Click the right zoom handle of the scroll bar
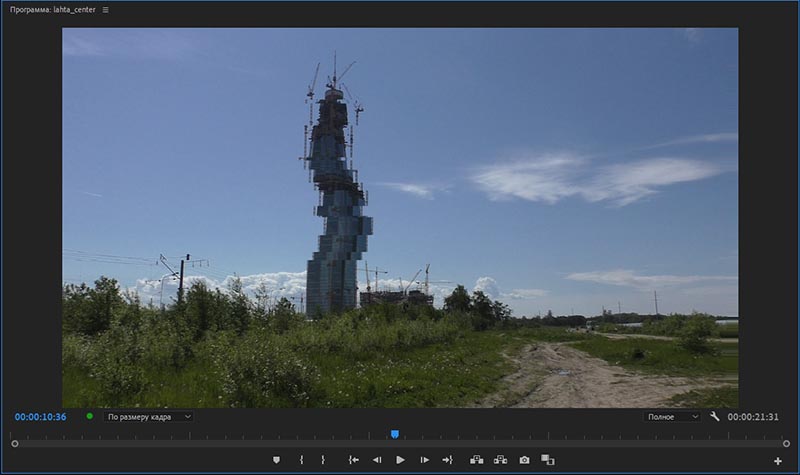800x475 pixels. tap(786, 444)
